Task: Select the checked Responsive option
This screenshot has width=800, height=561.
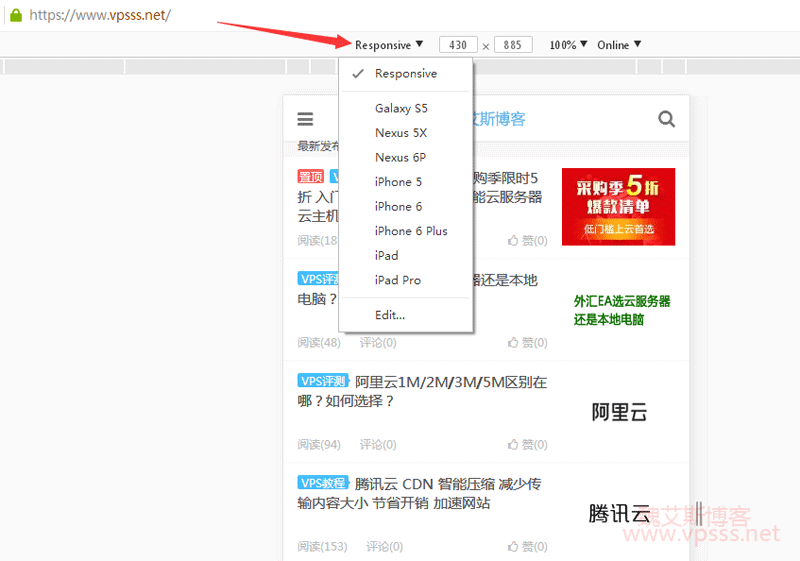Action: 405,74
